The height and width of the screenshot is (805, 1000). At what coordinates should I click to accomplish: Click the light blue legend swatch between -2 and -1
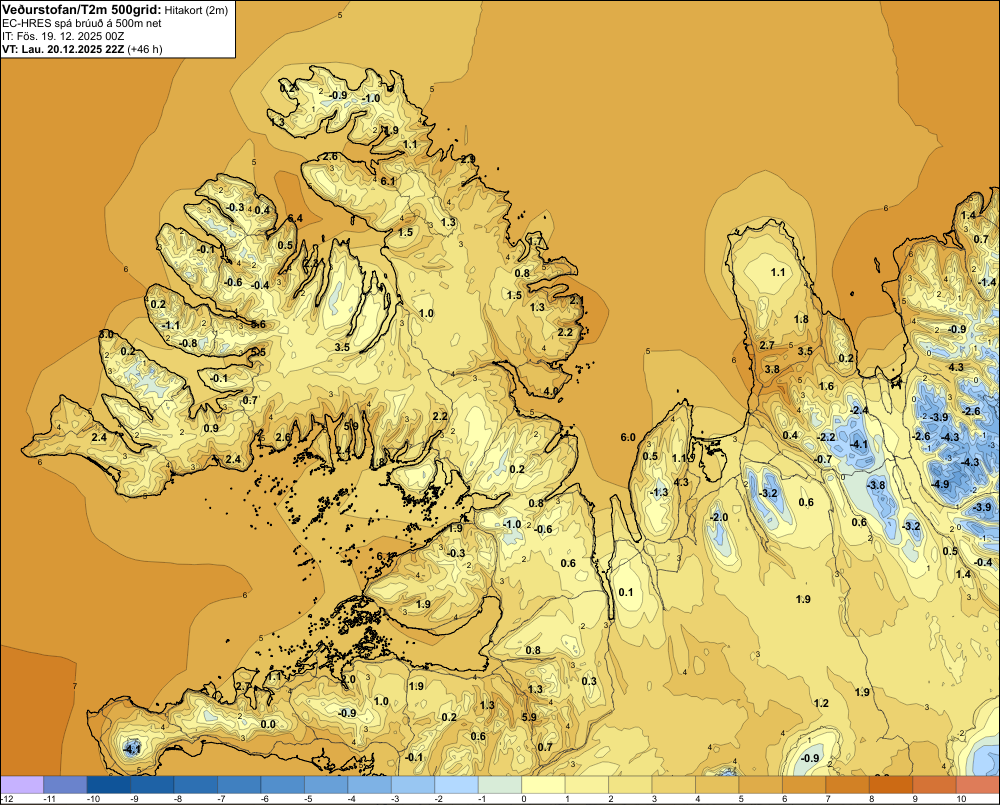point(457,784)
